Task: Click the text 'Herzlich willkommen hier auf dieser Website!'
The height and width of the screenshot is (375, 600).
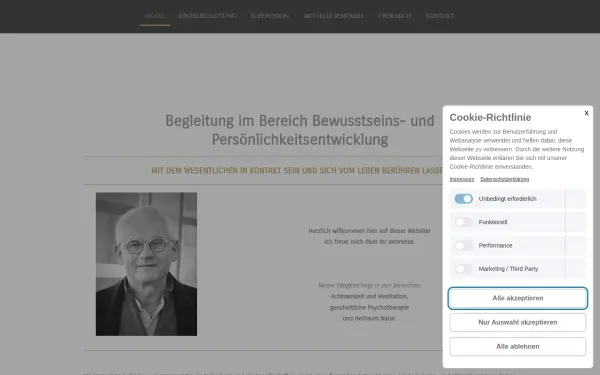Action: (369, 231)
